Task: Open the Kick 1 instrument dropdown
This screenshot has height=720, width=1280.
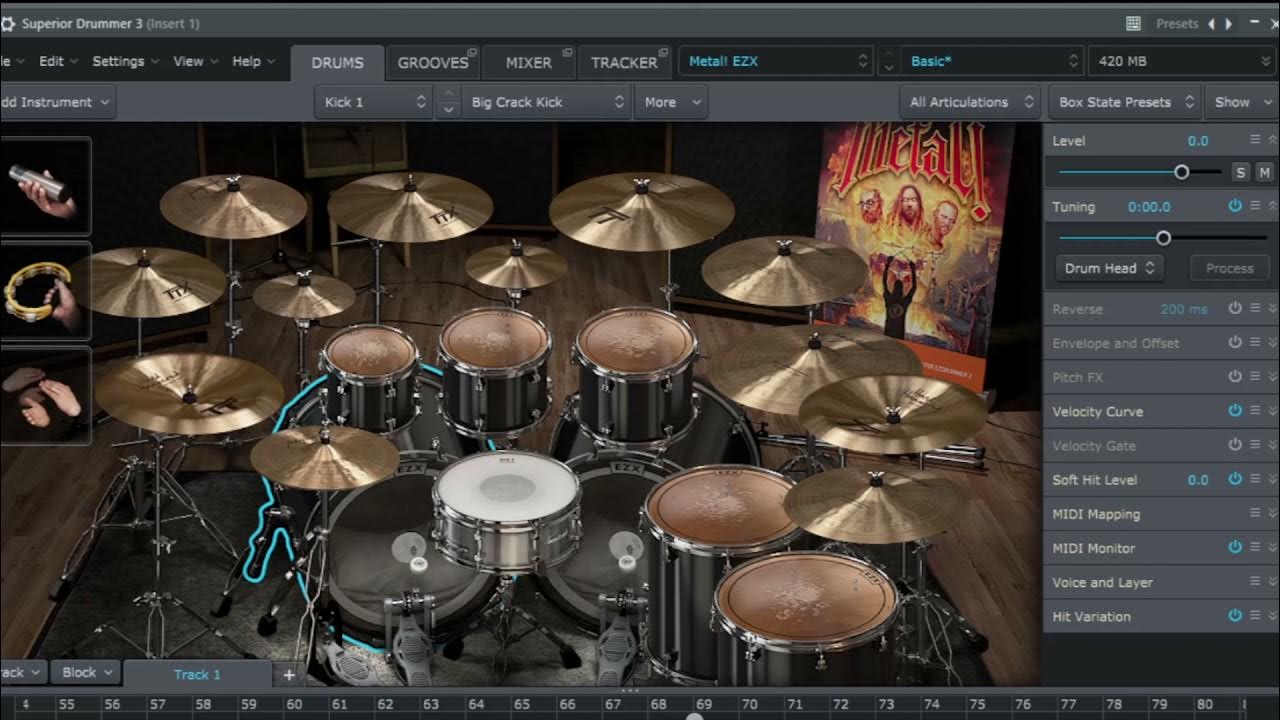Action: click(374, 102)
